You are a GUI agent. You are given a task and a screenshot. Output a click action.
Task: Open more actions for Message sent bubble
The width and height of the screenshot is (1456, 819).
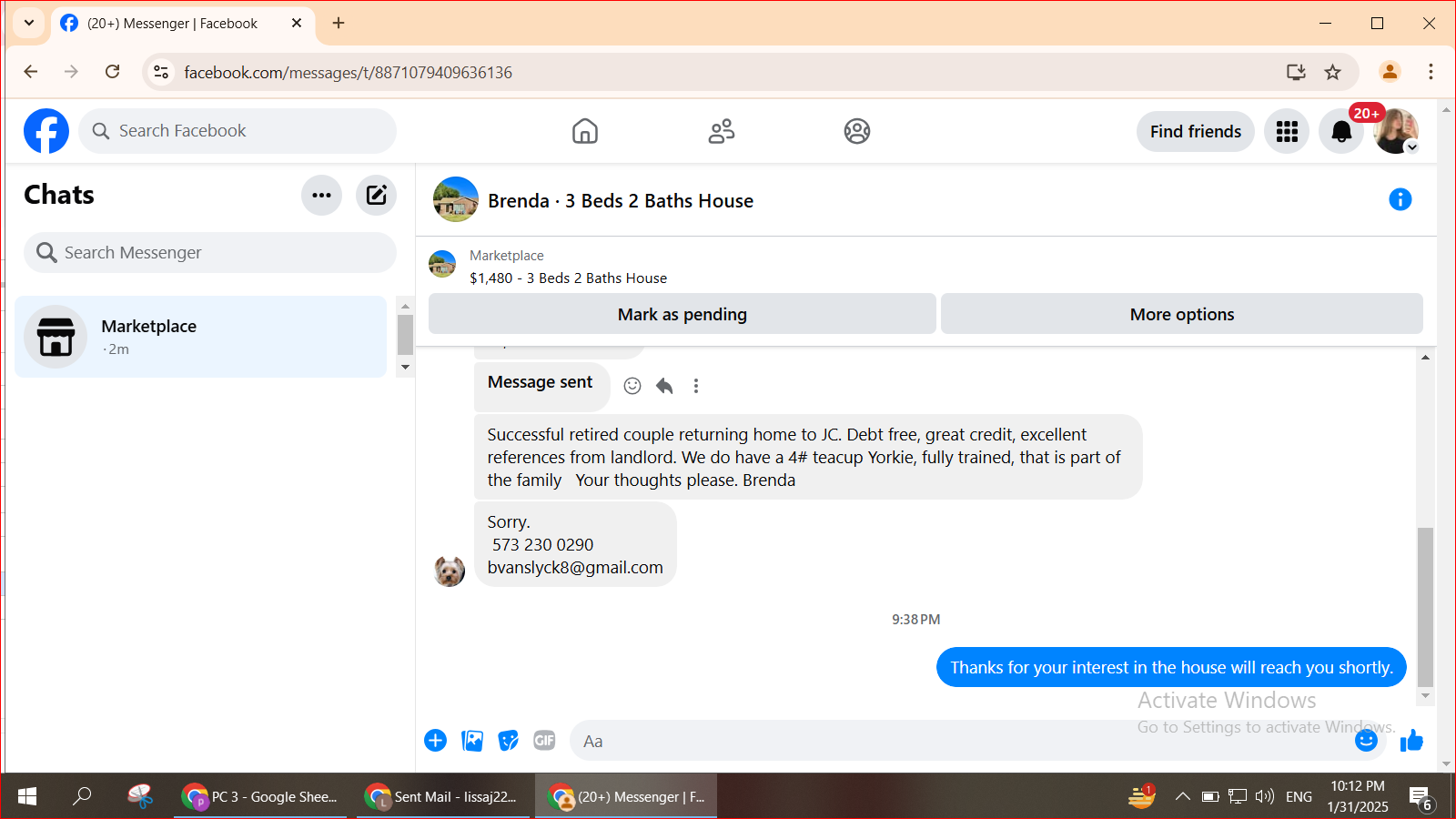click(696, 386)
